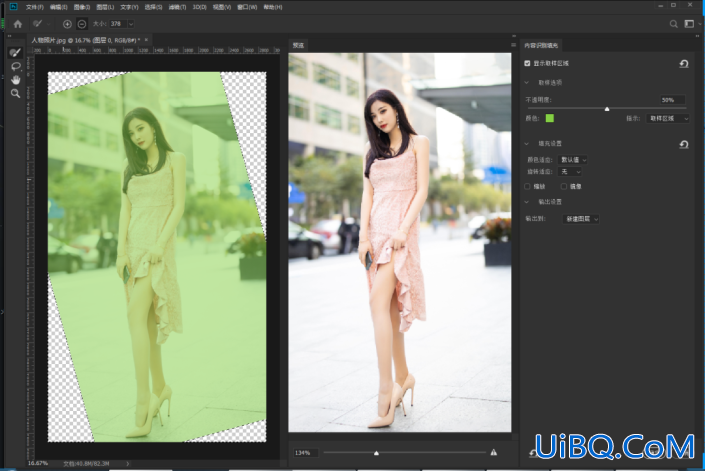Select the Zoom tool
Screen dimensions: 705x471
click(x=16, y=93)
